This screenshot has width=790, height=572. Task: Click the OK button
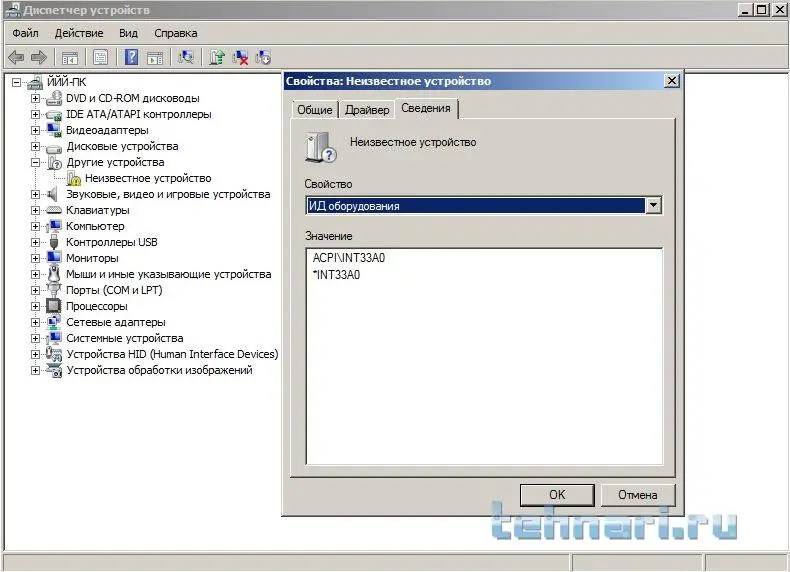[x=557, y=495]
